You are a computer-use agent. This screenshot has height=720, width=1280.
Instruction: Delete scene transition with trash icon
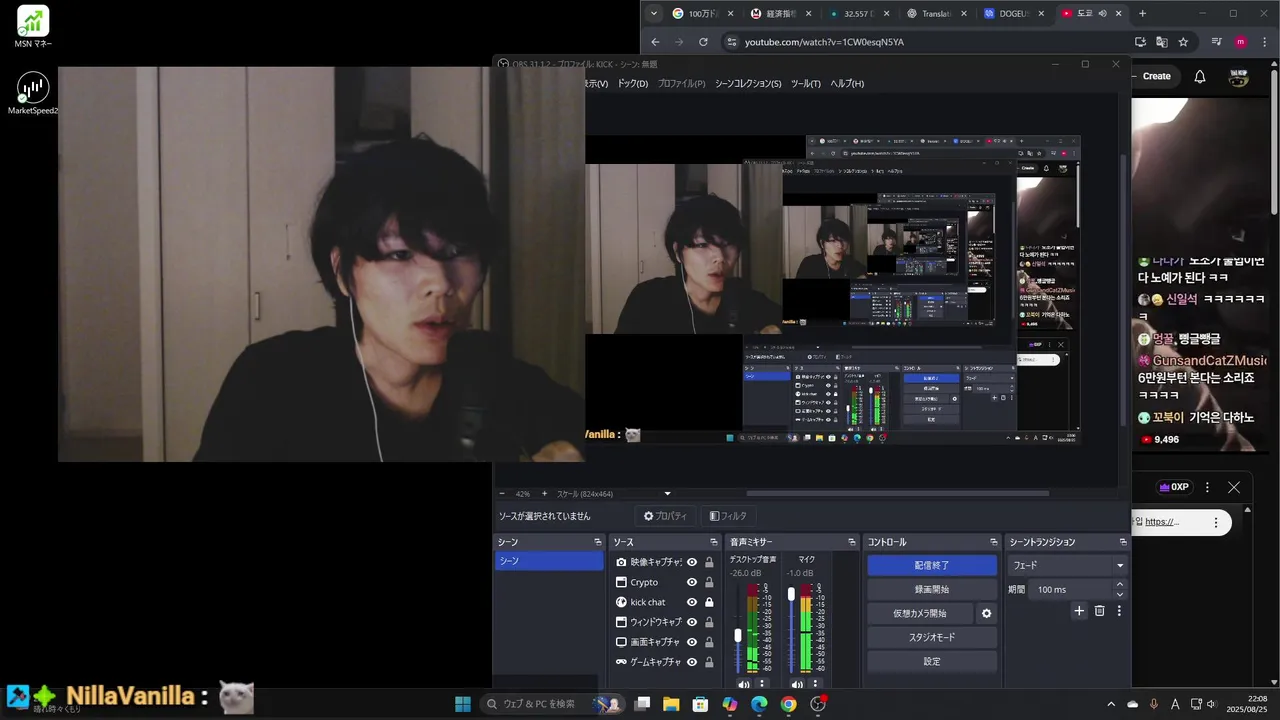click(1099, 610)
